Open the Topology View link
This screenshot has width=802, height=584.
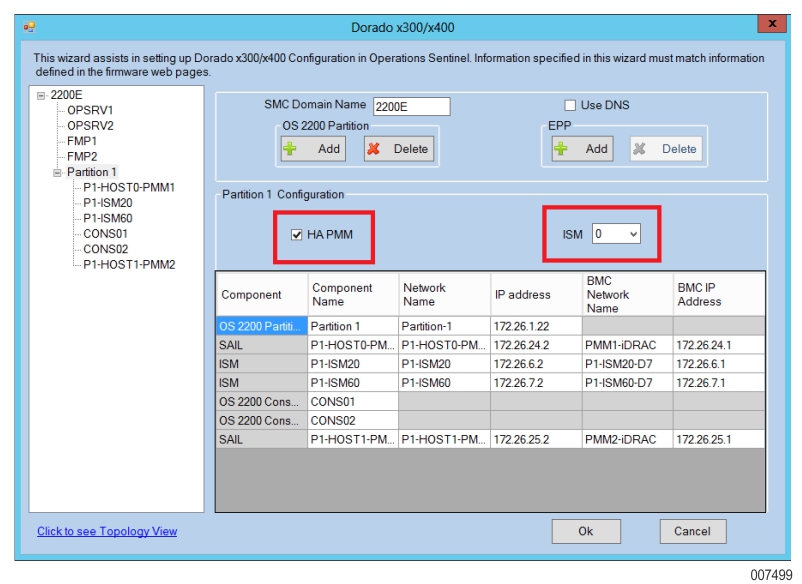tap(107, 531)
